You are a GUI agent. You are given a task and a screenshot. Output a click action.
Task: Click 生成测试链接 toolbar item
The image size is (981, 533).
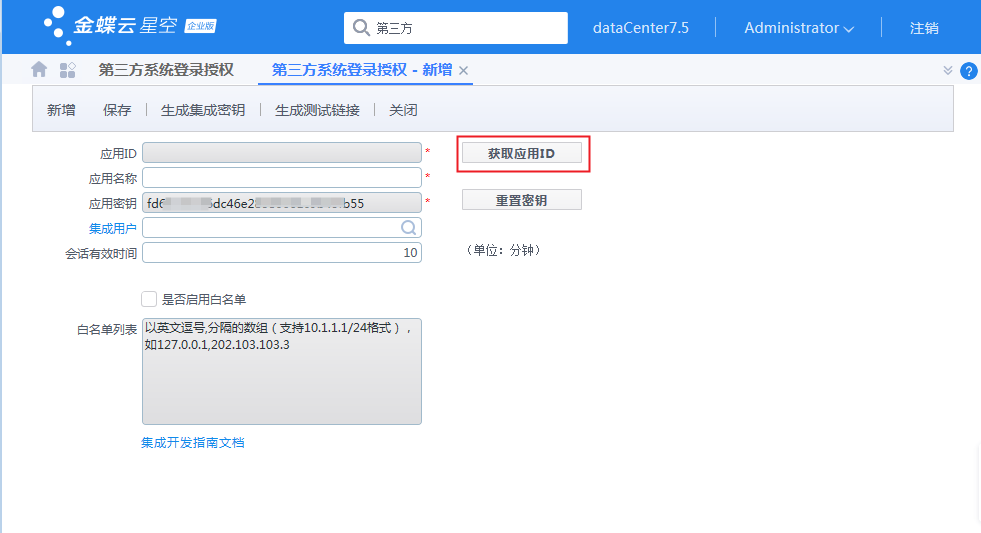coord(317,110)
